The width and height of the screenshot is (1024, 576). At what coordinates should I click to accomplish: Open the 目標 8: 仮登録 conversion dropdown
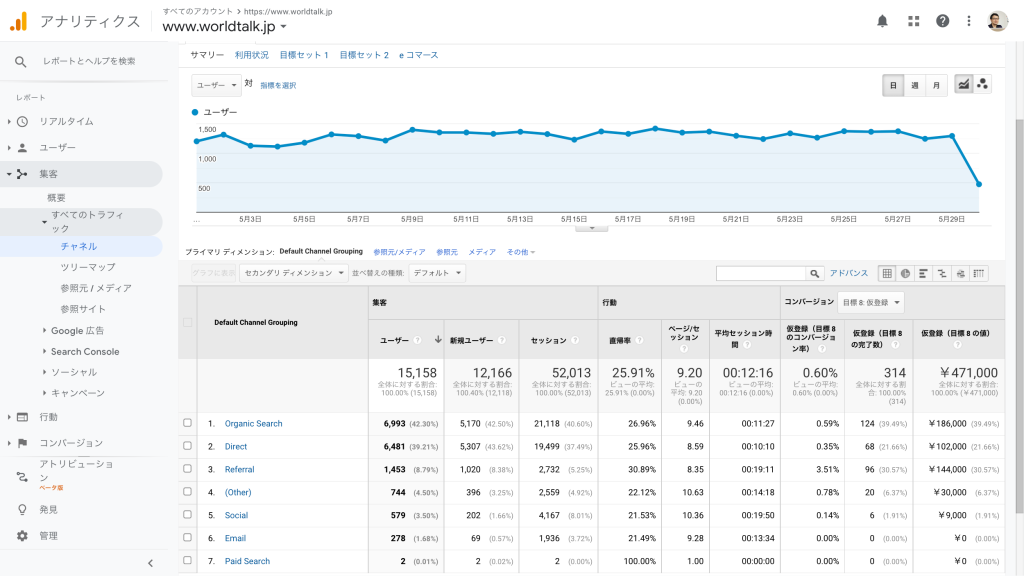click(870, 301)
